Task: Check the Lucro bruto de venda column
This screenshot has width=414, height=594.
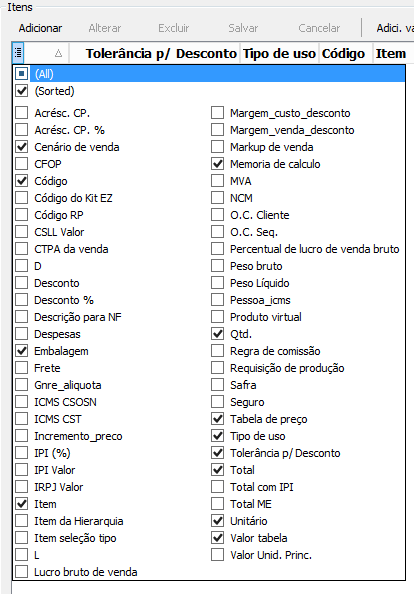Action: pos(22,572)
